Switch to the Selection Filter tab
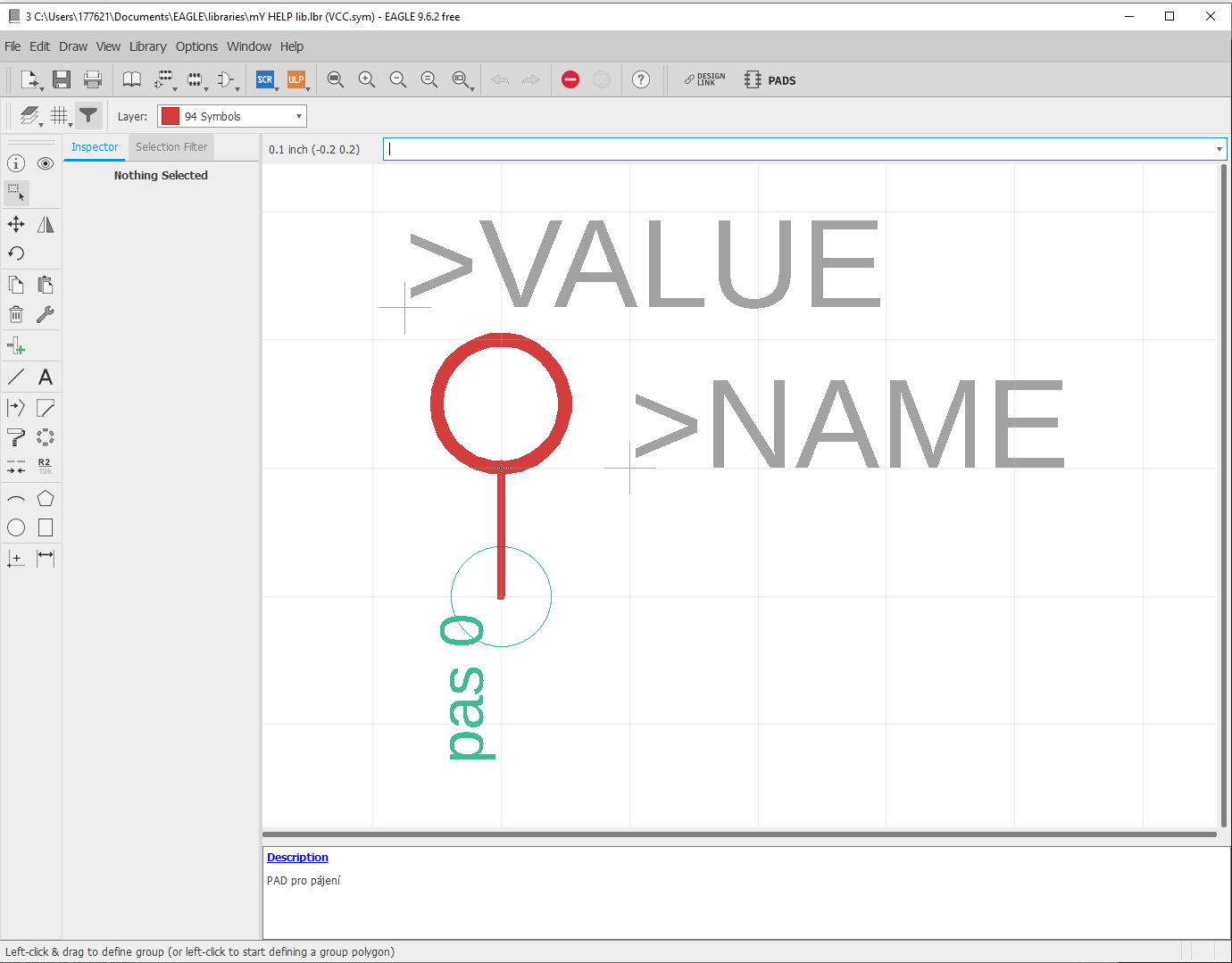Screen dimensions: 1232x963 pyautogui.click(x=171, y=147)
